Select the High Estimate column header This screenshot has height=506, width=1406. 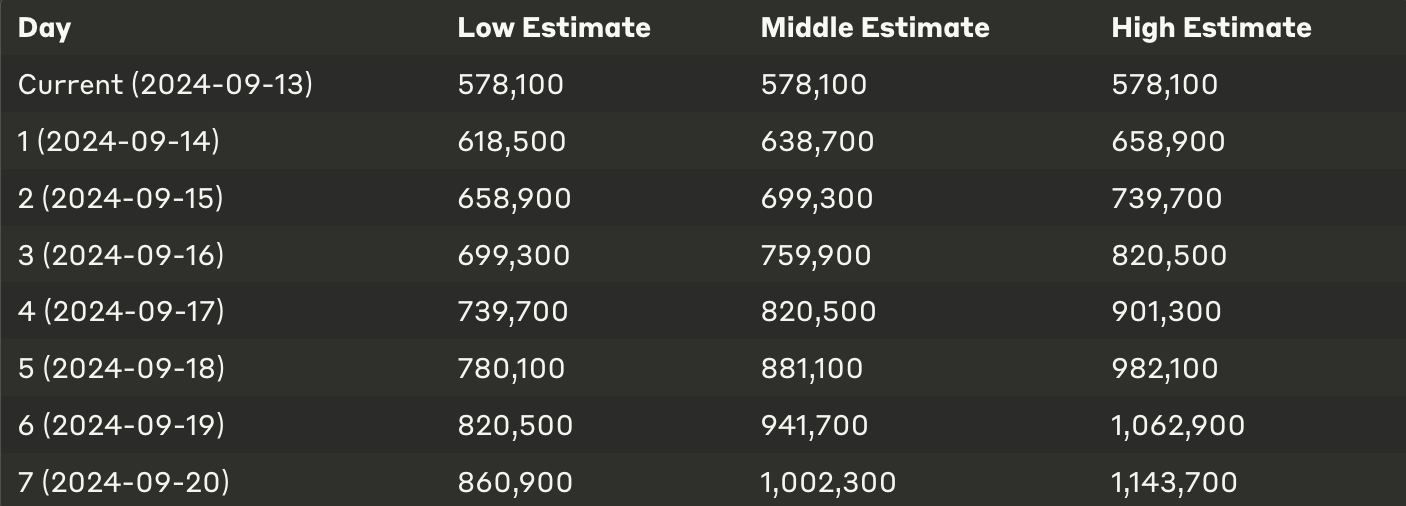(1211, 27)
